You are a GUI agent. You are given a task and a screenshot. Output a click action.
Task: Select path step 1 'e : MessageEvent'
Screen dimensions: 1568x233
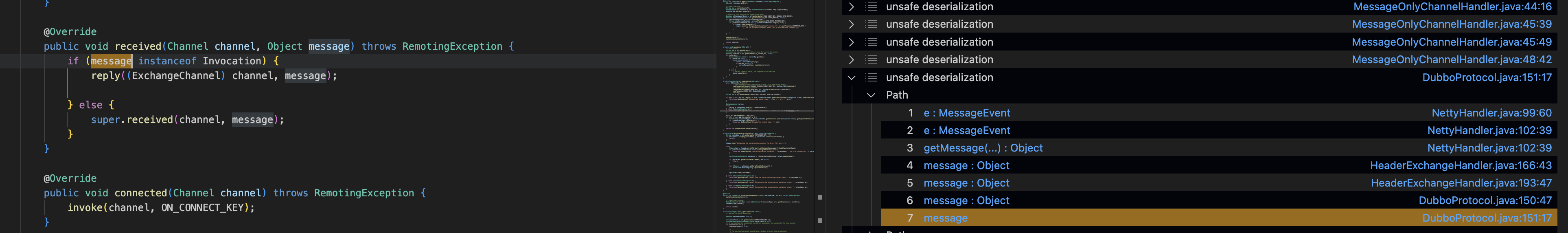click(967, 112)
